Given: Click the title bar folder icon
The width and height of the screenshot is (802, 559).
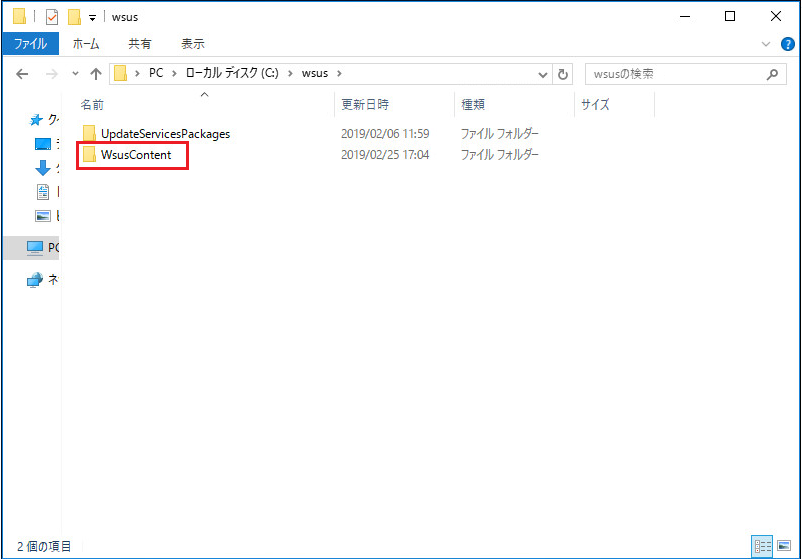Looking at the screenshot, I should tap(19, 16).
